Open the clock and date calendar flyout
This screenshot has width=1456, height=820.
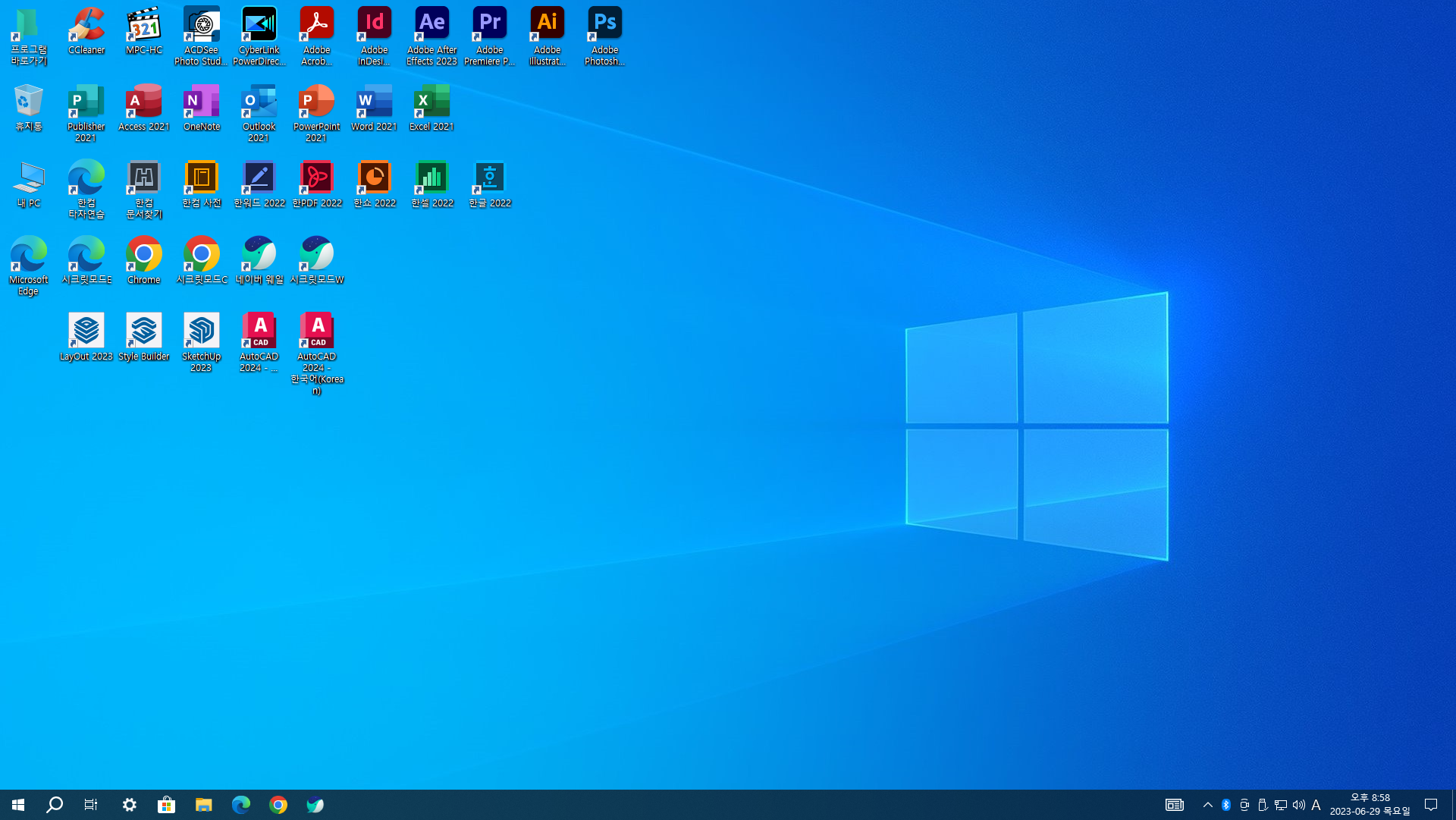pos(1370,805)
